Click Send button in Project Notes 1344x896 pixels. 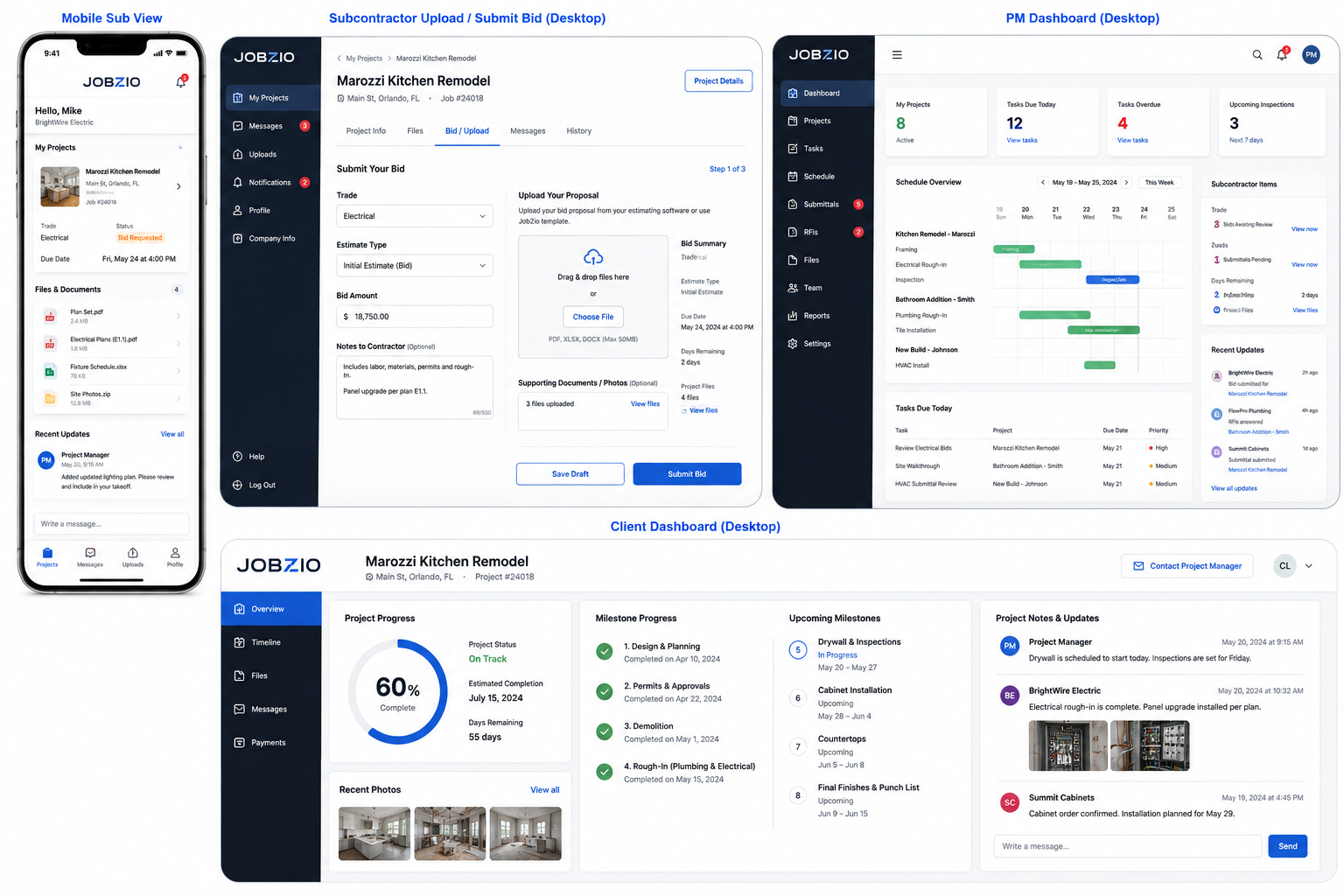[x=1288, y=846]
